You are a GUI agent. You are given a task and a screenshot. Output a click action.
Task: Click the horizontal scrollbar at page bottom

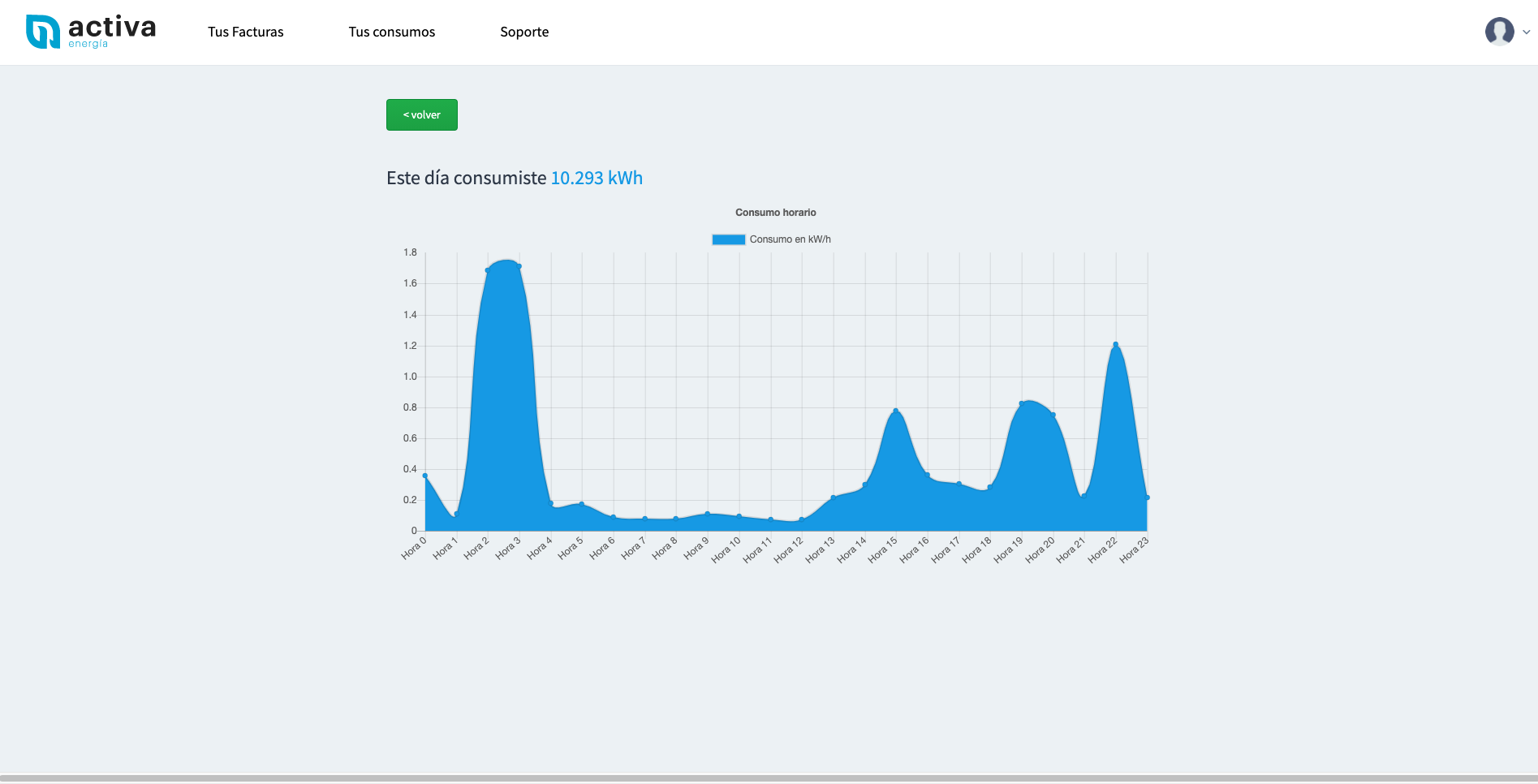click(x=769, y=778)
